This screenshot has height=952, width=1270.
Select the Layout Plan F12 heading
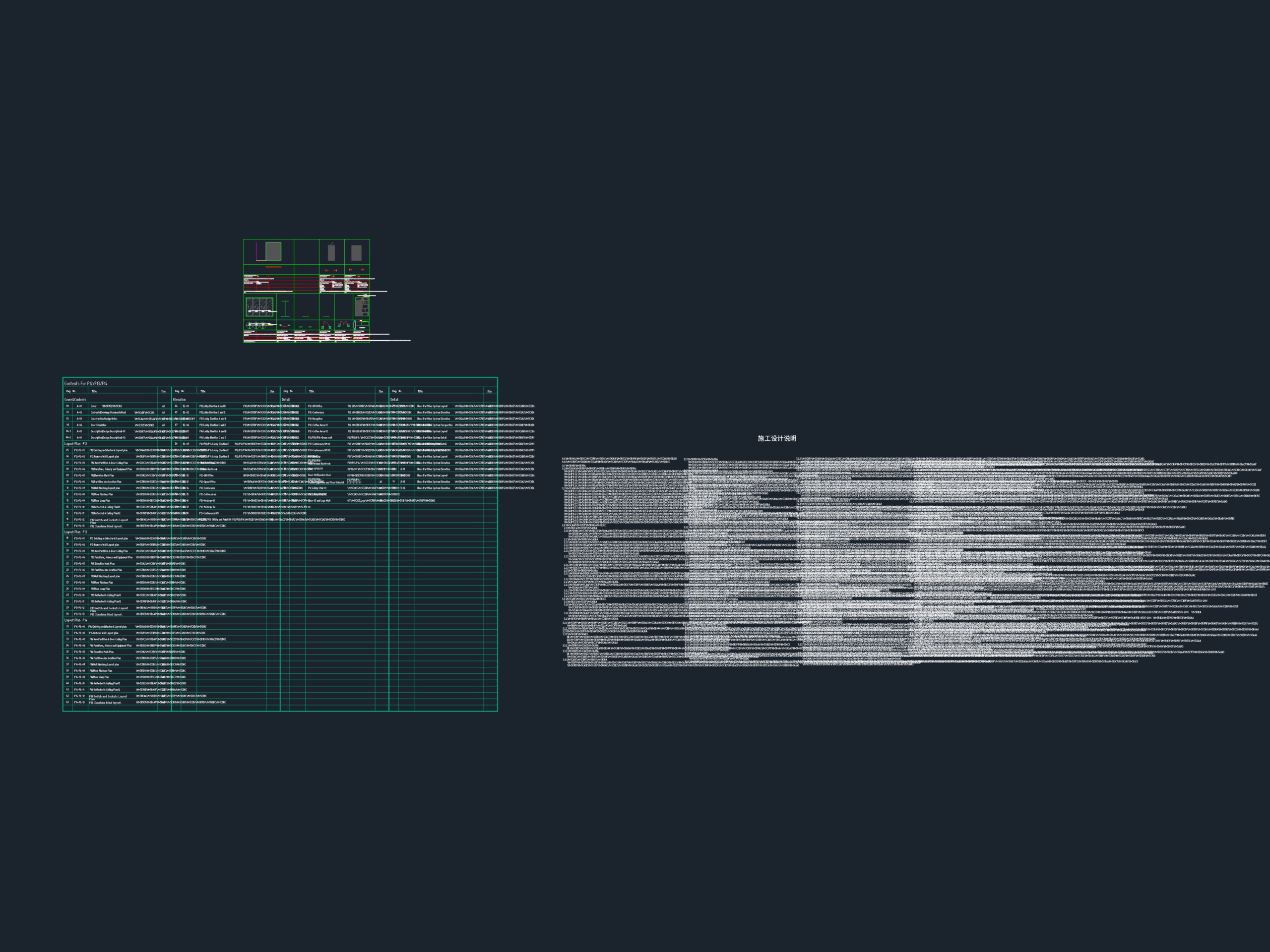point(76,444)
